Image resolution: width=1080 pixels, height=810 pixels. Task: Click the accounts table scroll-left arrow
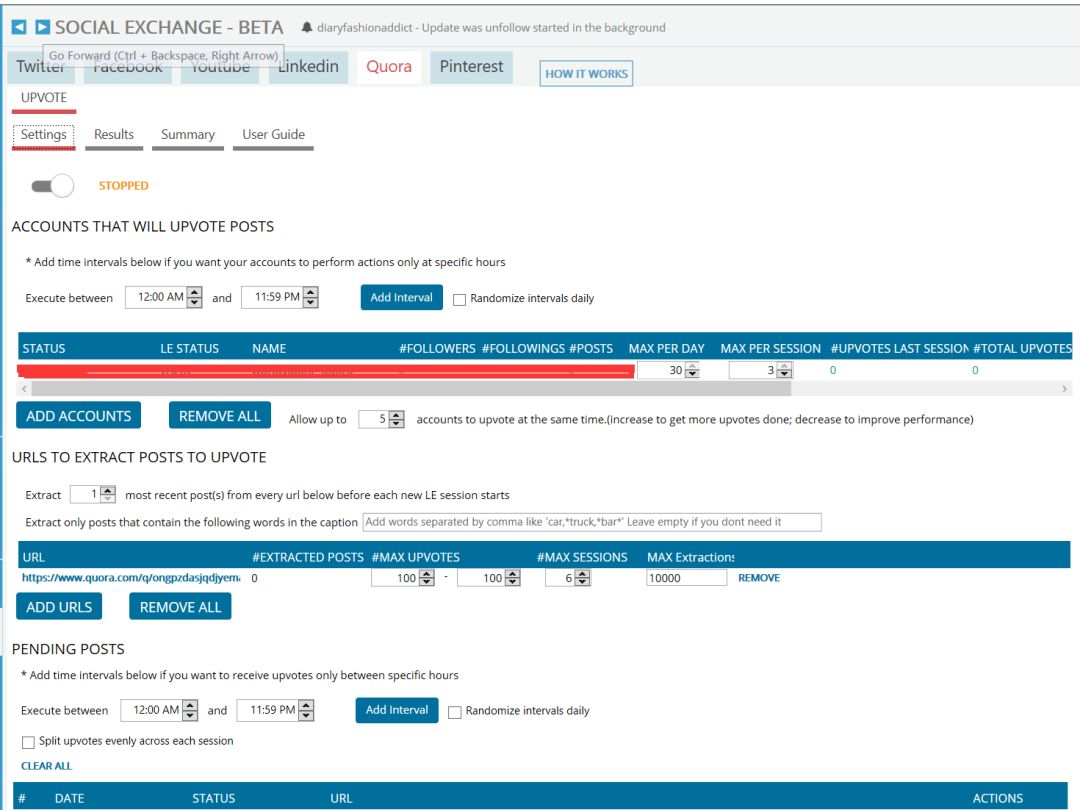point(24,389)
